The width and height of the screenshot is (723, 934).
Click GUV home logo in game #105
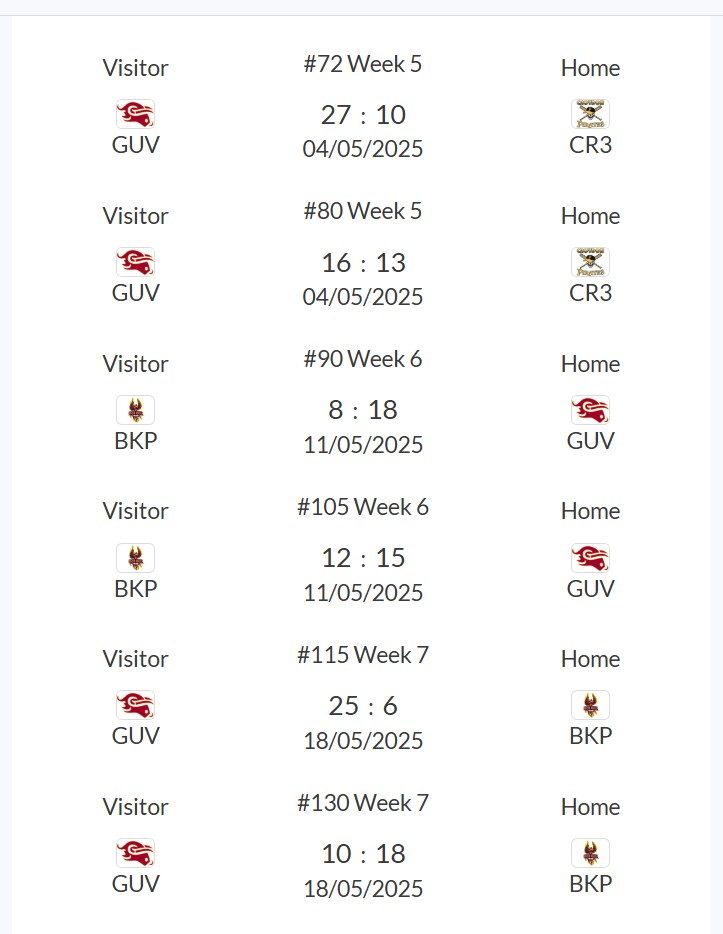(x=590, y=558)
